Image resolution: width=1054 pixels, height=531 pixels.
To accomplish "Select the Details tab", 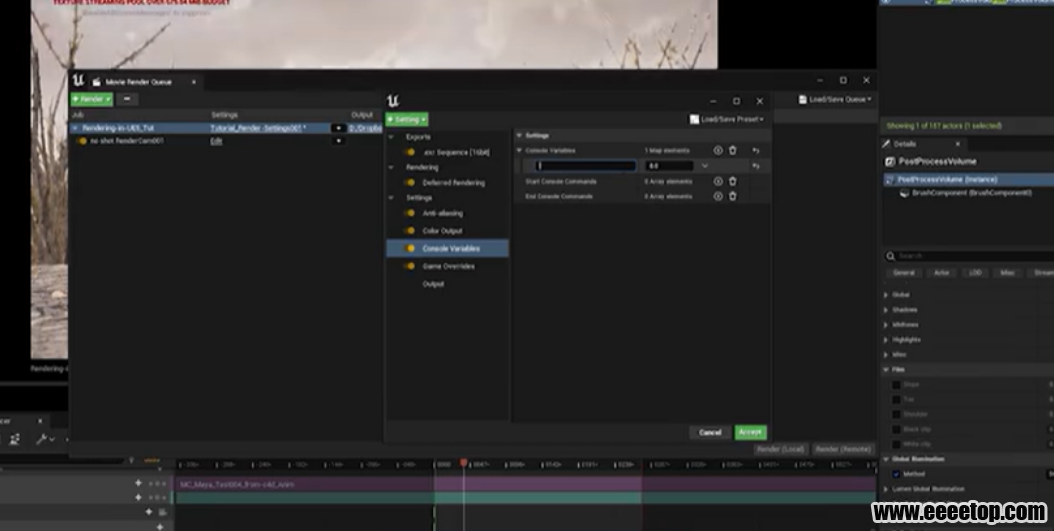I will pyautogui.click(x=905, y=144).
